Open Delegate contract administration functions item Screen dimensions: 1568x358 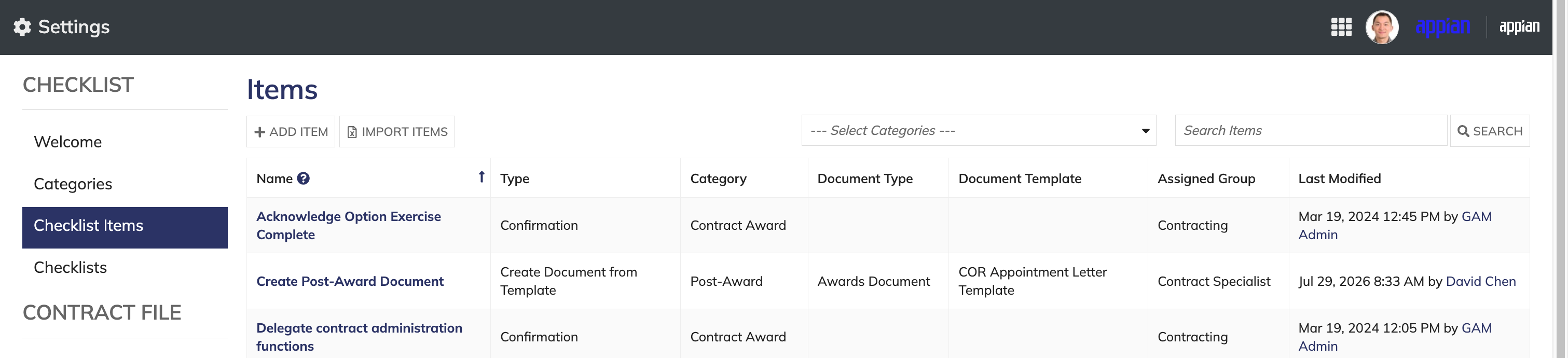point(360,337)
